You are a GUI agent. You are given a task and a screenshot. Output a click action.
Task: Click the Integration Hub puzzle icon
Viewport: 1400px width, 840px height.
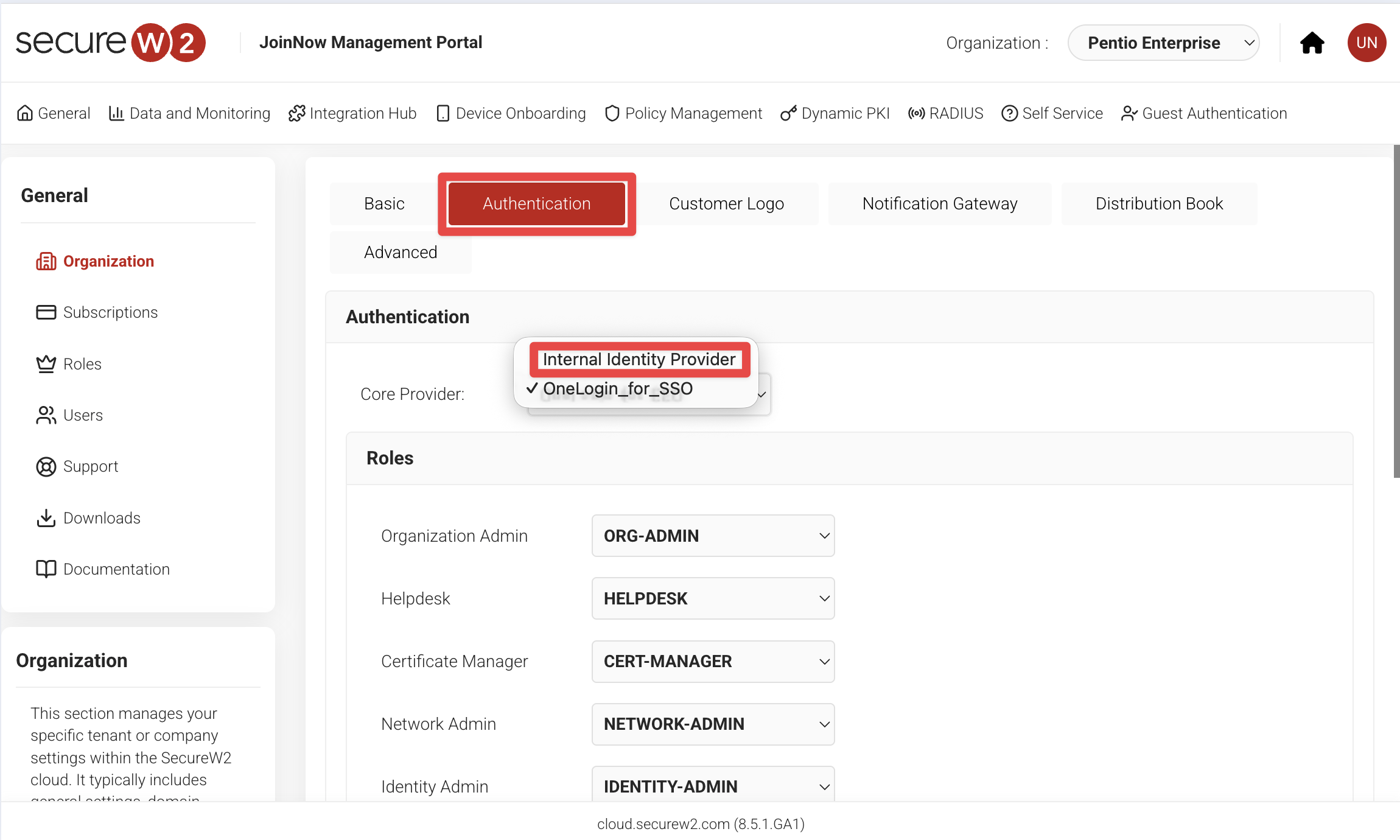(x=296, y=113)
